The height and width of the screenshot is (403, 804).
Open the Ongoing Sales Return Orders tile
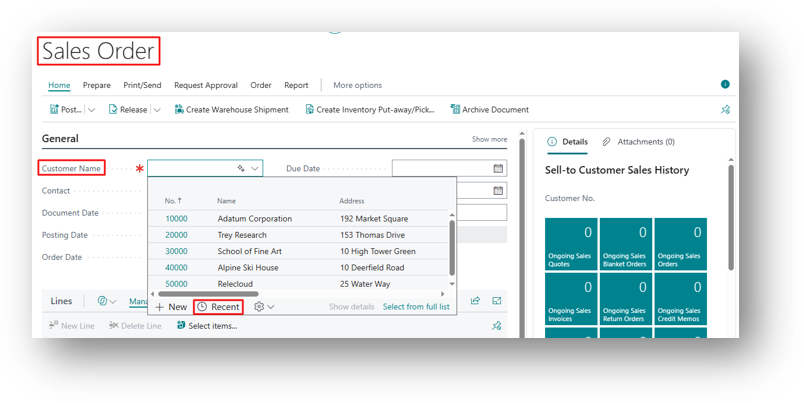(x=626, y=299)
